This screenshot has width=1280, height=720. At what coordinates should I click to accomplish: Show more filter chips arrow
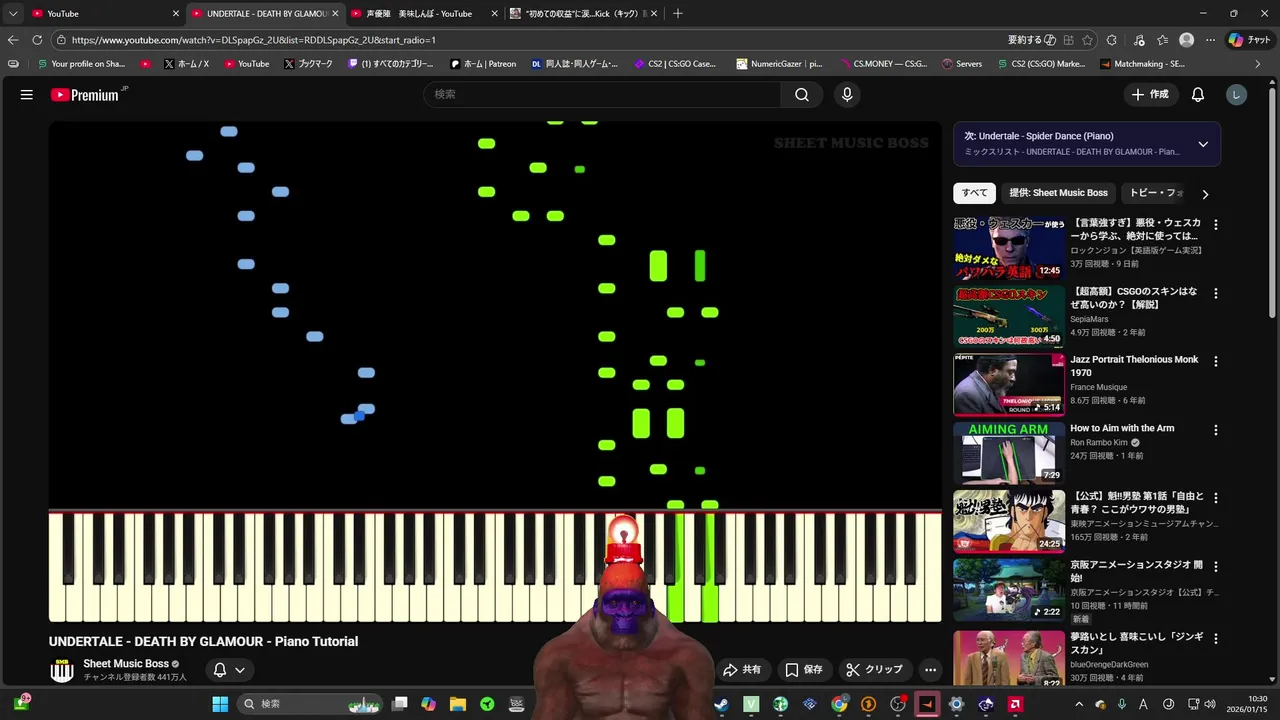[x=1205, y=194]
